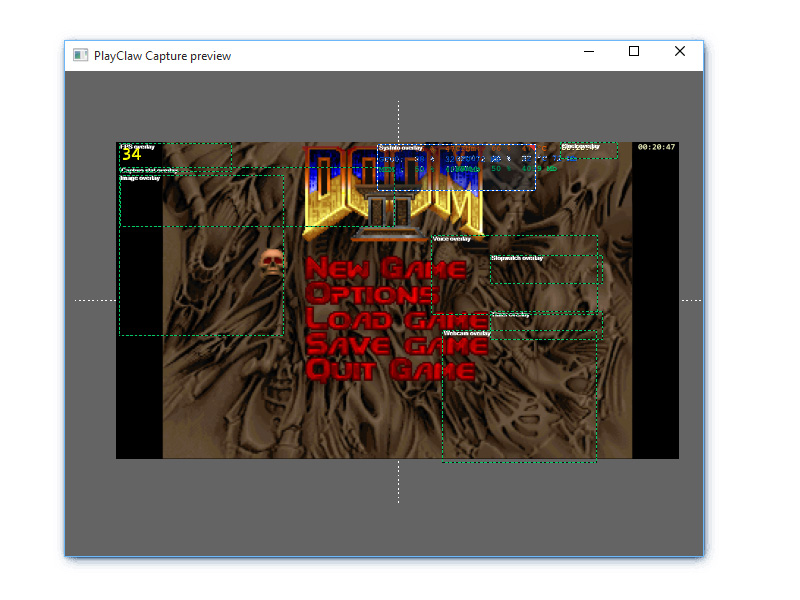This screenshot has height=600, width=800.
Task: Click Load Game menu entry
Action: point(380,320)
